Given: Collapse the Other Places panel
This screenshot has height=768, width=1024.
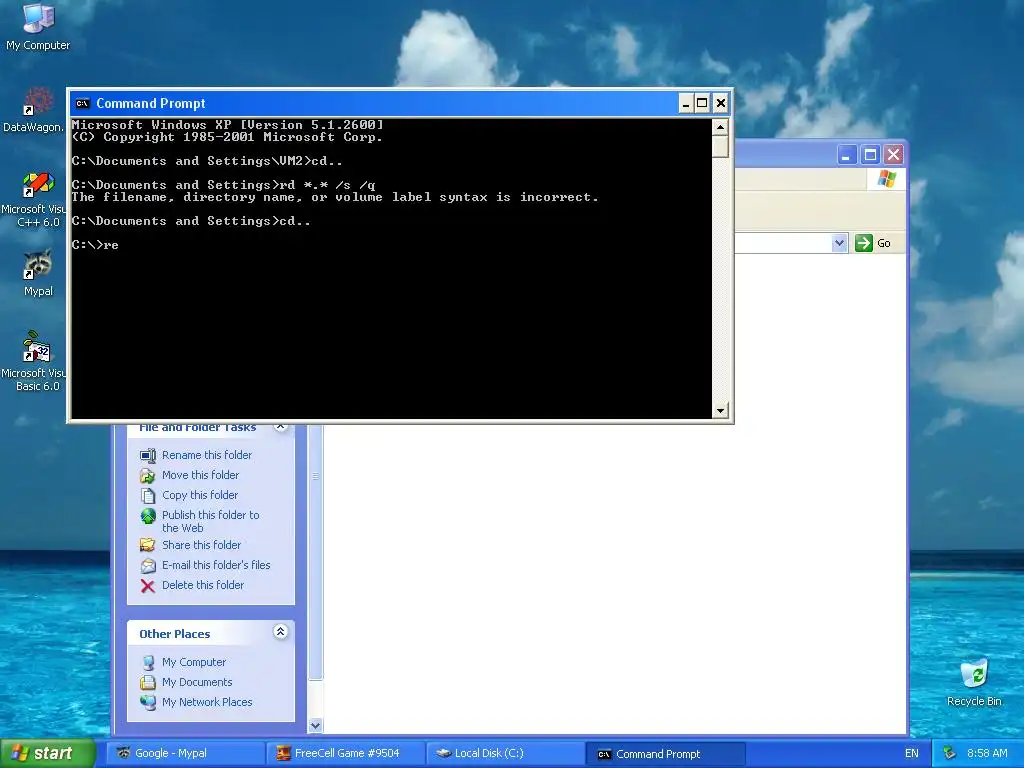Looking at the screenshot, I should point(280,632).
